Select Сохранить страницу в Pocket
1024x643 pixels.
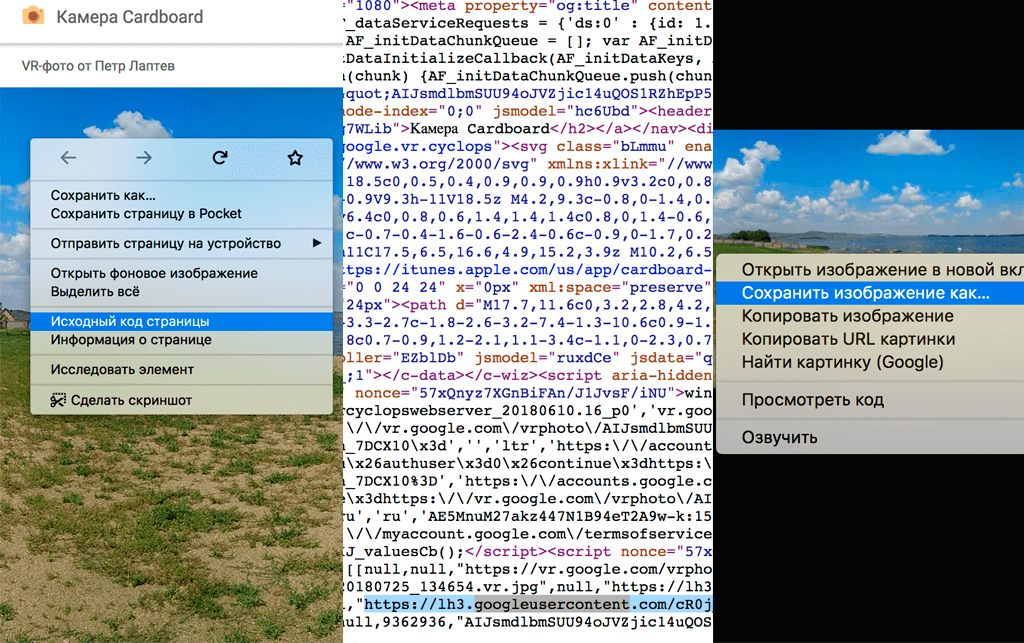(146, 213)
